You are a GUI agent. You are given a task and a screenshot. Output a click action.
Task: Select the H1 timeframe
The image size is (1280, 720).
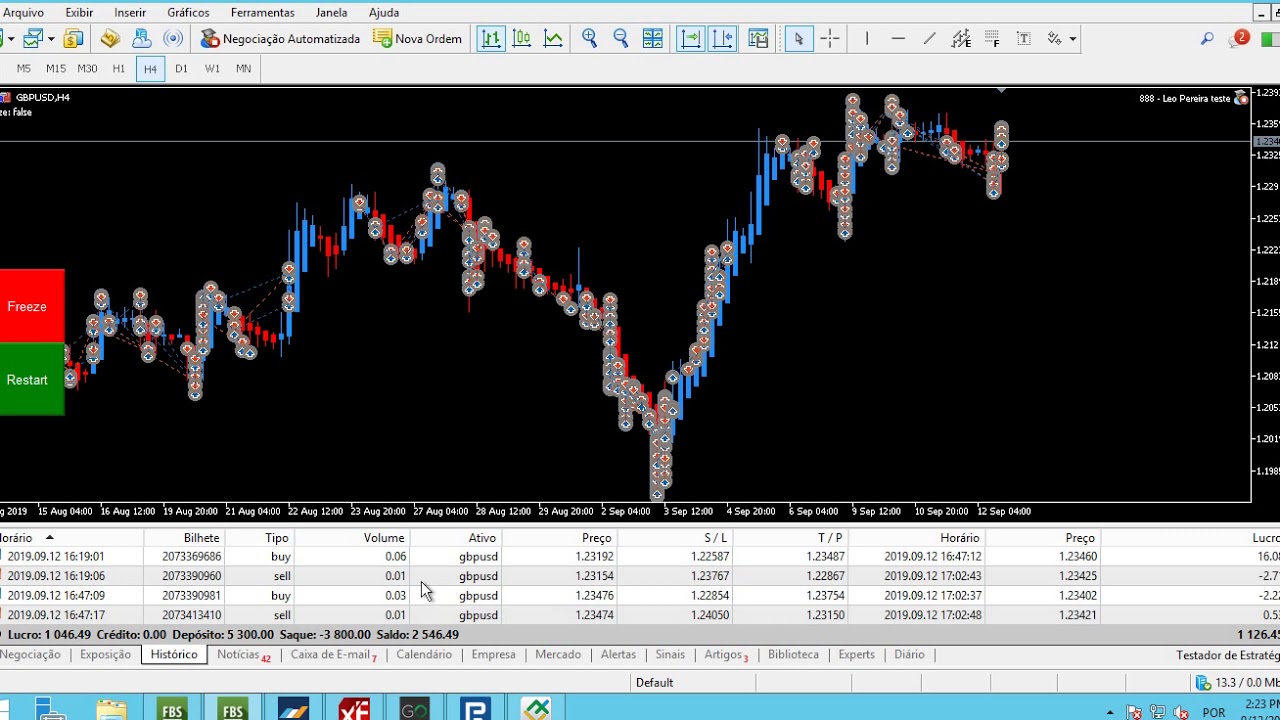tap(119, 69)
